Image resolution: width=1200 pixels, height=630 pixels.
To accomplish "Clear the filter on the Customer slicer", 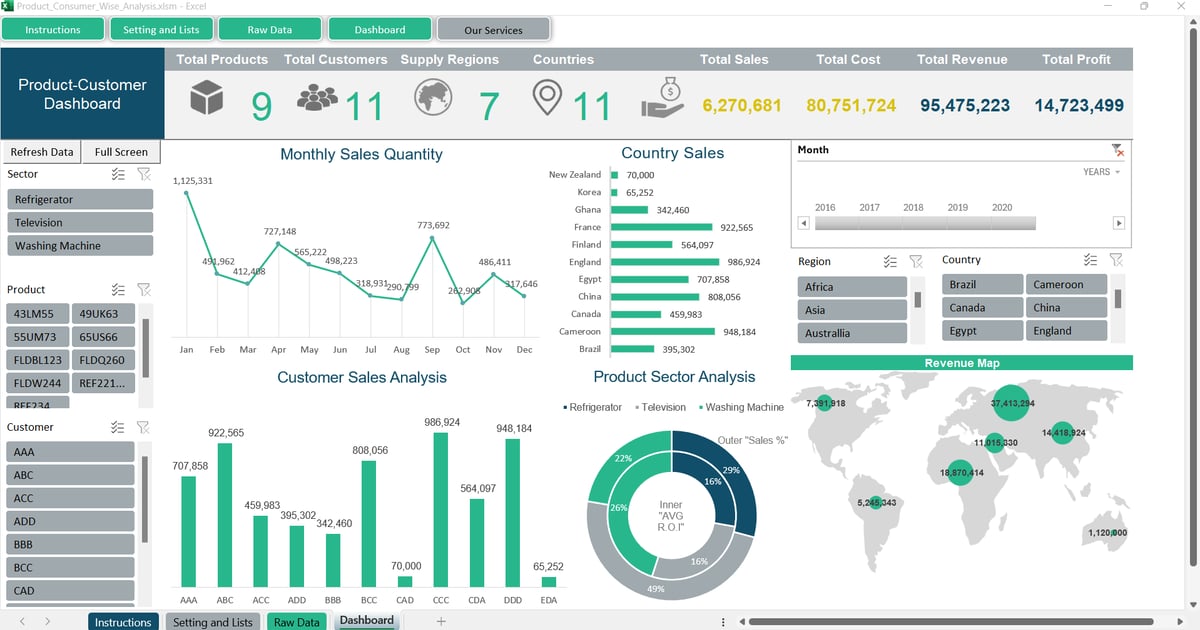I will [x=143, y=427].
